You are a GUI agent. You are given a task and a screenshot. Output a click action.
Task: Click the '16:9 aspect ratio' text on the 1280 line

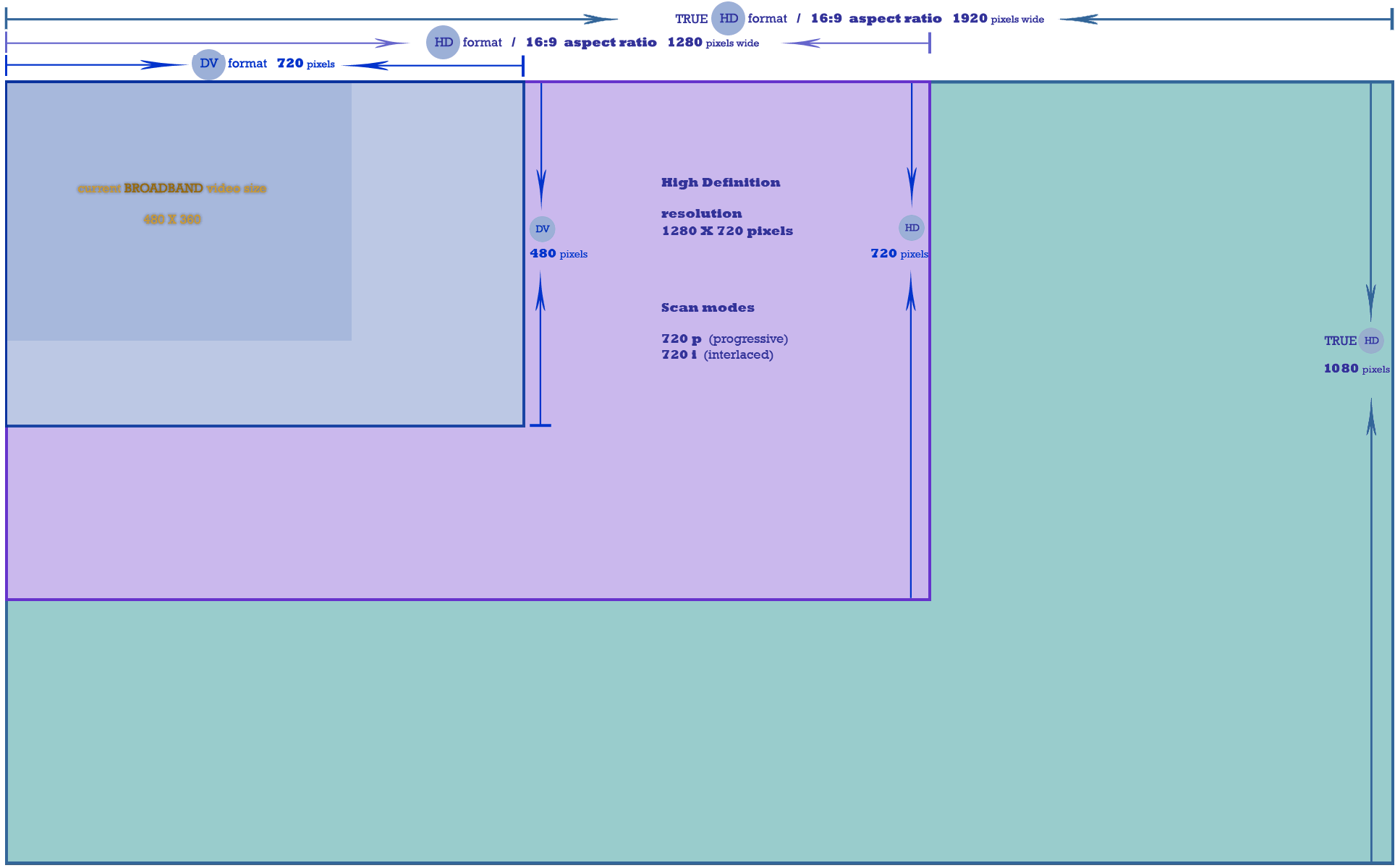(591, 43)
